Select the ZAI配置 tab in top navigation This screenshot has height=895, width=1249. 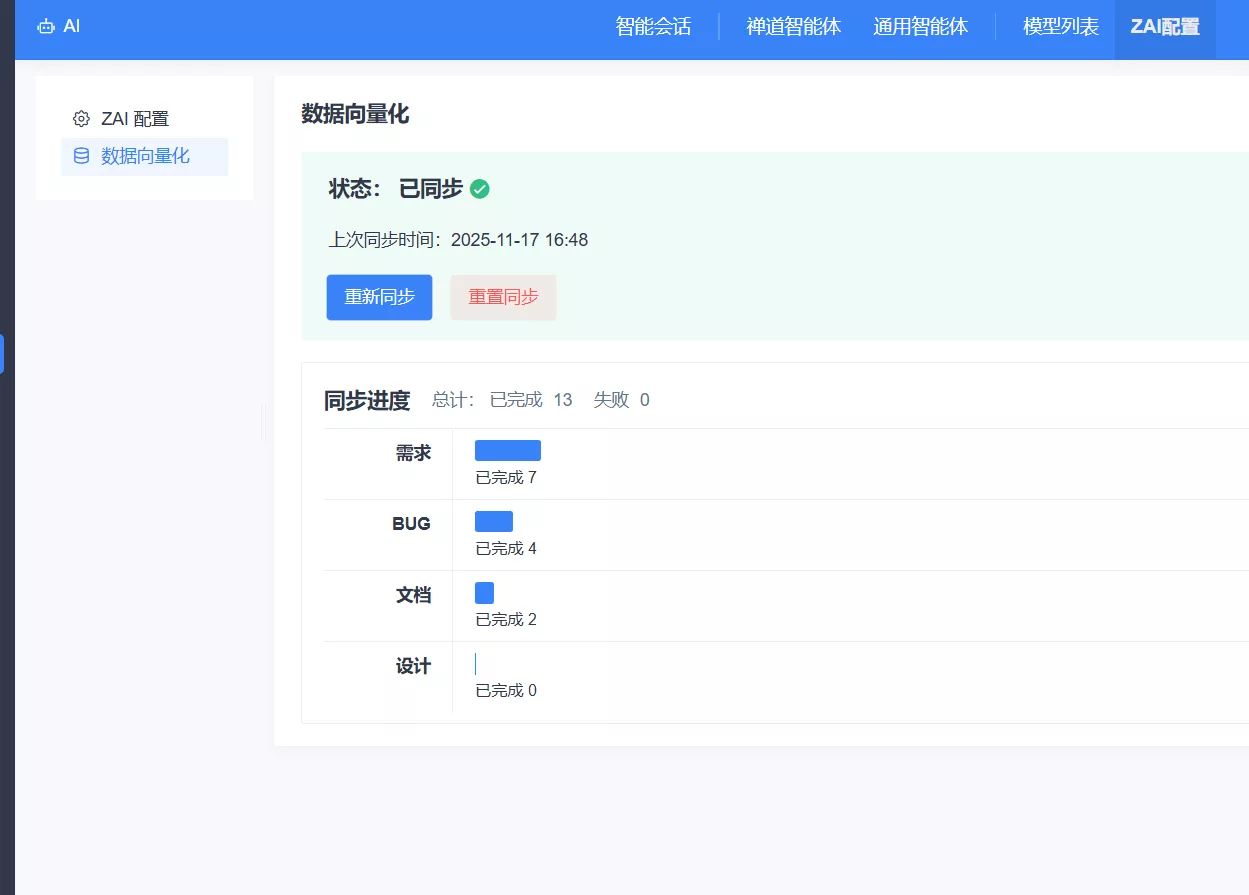tap(1164, 27)
